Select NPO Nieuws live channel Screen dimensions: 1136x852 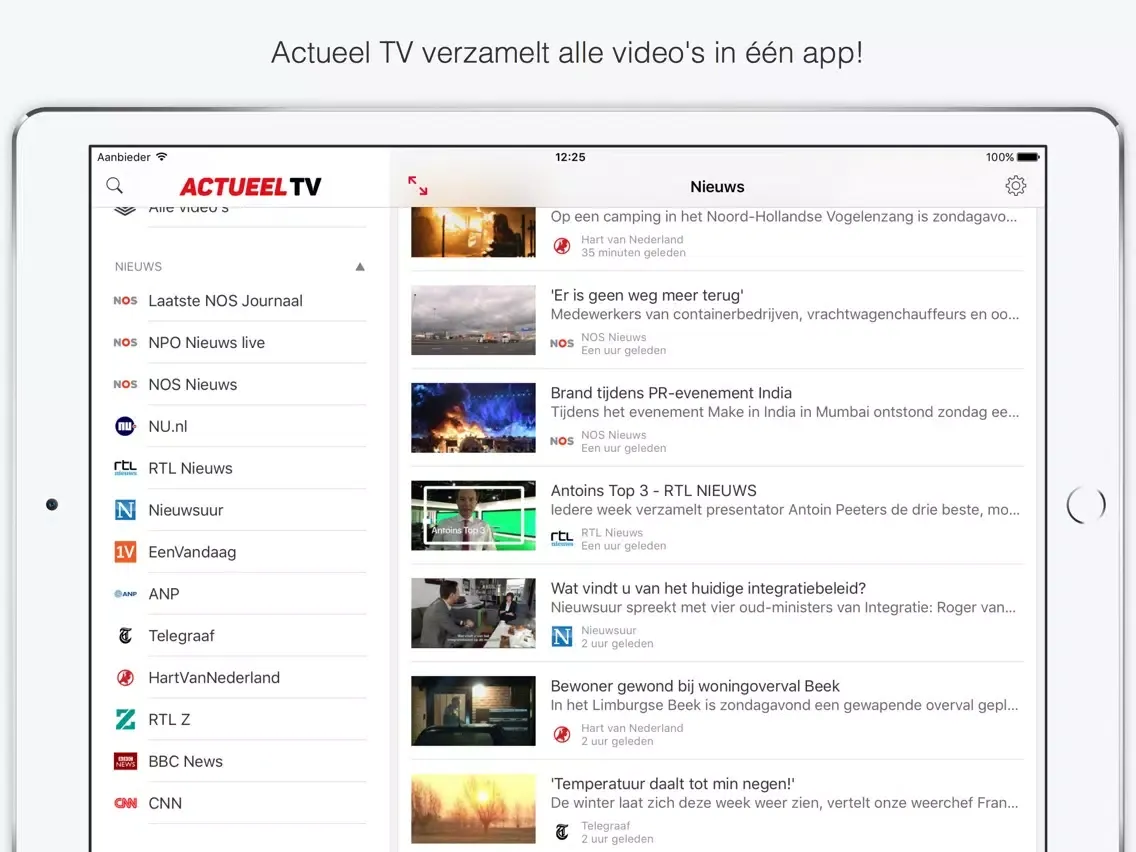tap(206, 343)
